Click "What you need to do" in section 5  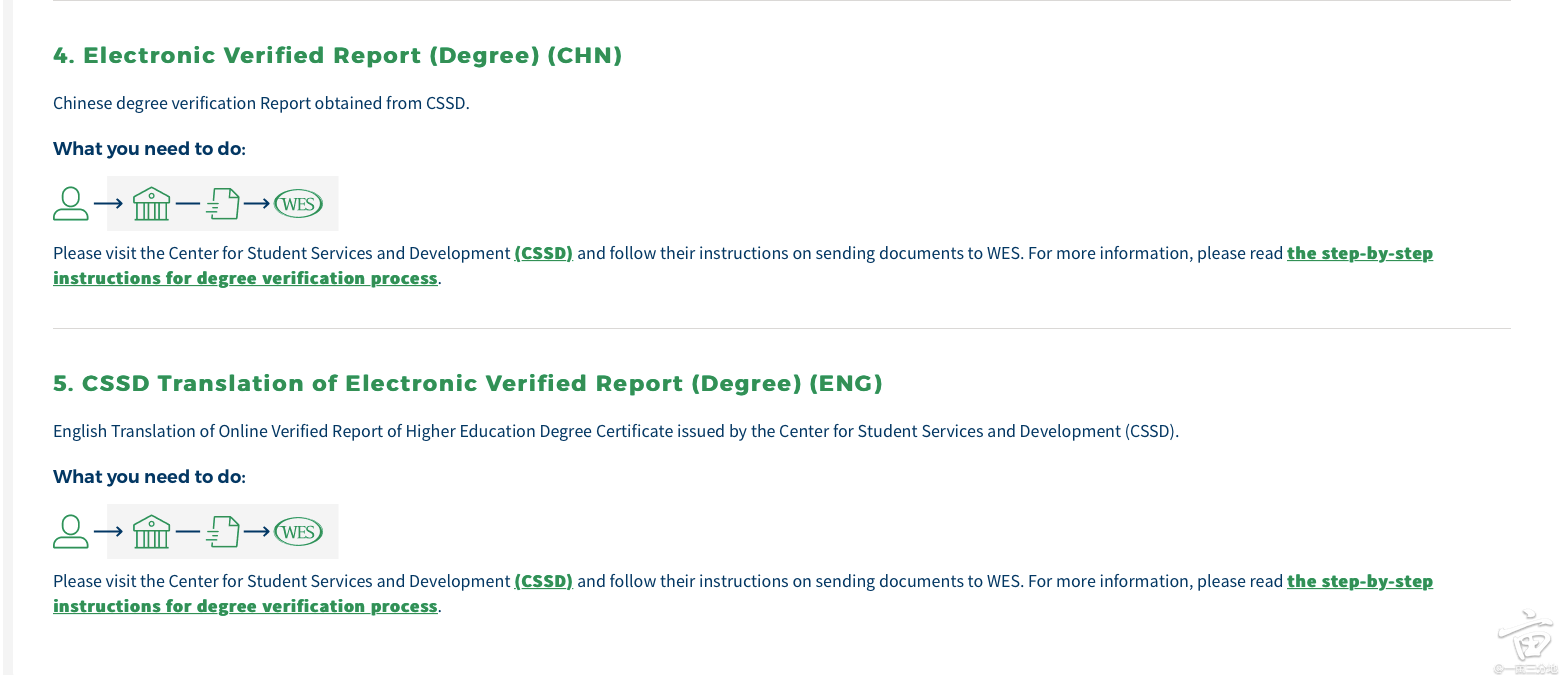click(x=149, y=477)
